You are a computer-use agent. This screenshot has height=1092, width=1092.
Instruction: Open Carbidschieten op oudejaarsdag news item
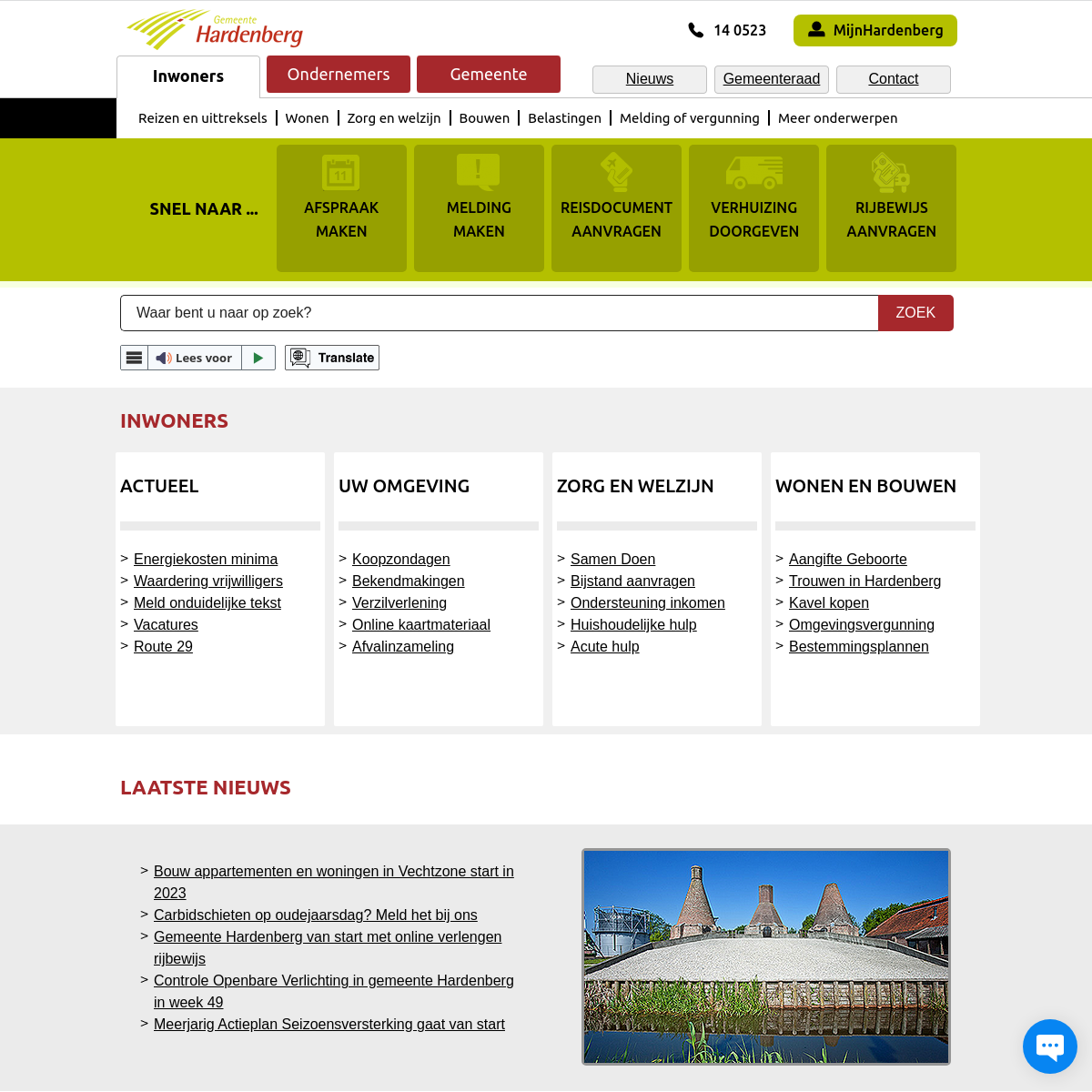pyautogui.click(x=316, y=915)
